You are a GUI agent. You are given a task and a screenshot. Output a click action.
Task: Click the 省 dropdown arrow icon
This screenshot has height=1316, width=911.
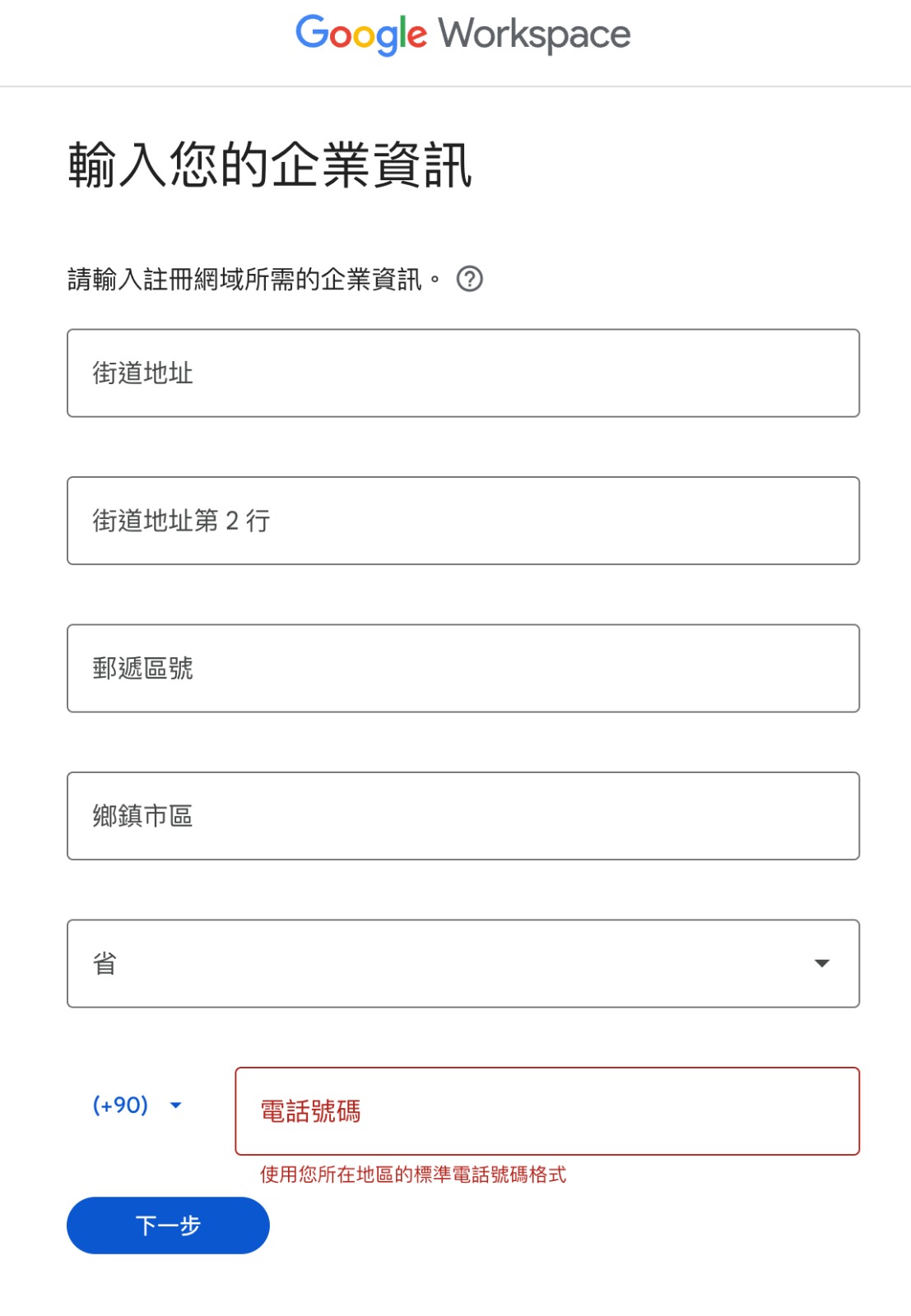(821, 963)
